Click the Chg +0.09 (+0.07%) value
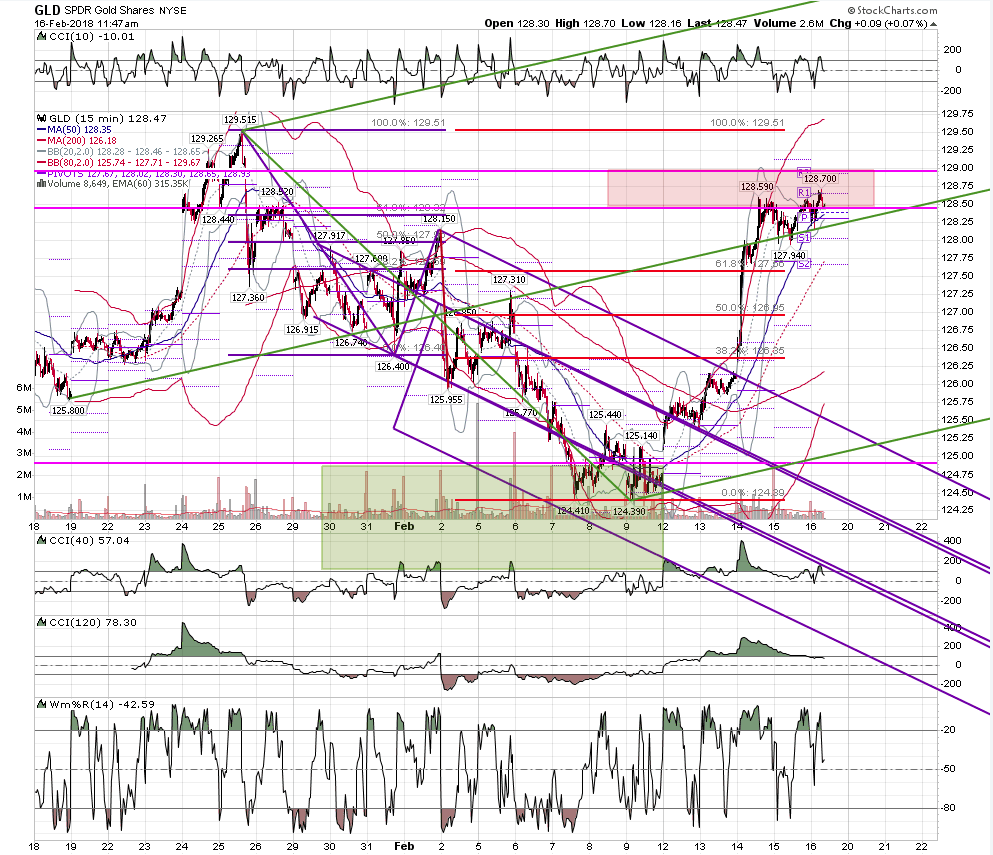 point(878,23)
